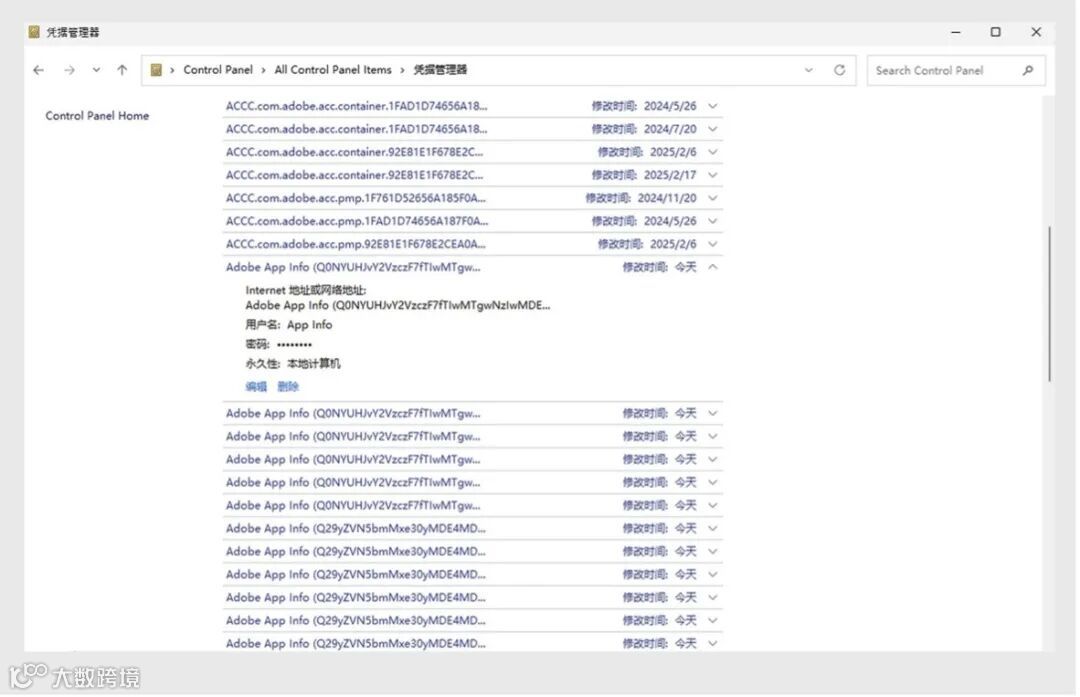The width and height of the screenshot is (1080, 697).
Task: Click 编辑 link to edit credential
Action: pyautogui.click(x=256, y=387)
